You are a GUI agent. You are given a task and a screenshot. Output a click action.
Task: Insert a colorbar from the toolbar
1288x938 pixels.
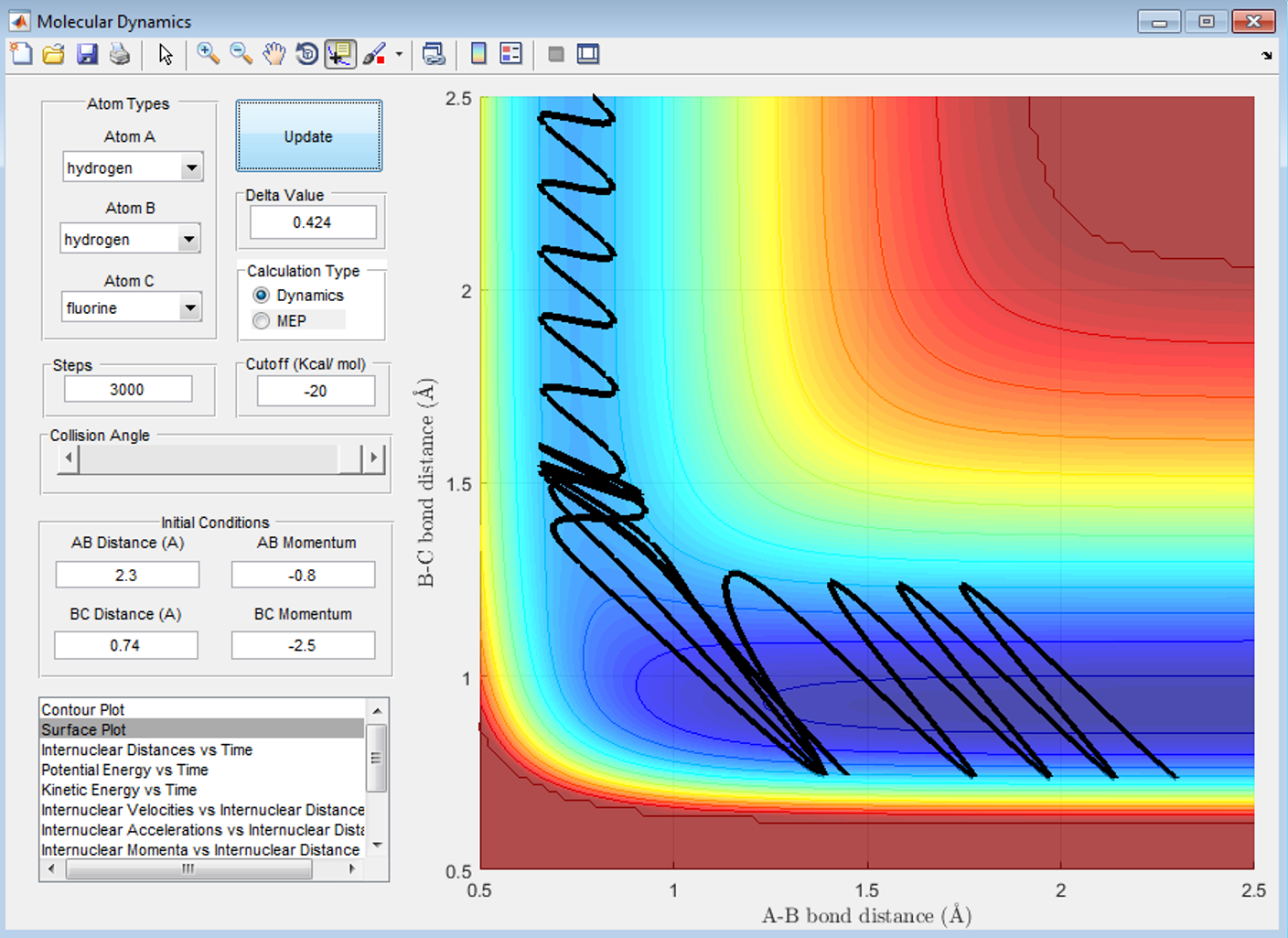(x=478, y=55)
